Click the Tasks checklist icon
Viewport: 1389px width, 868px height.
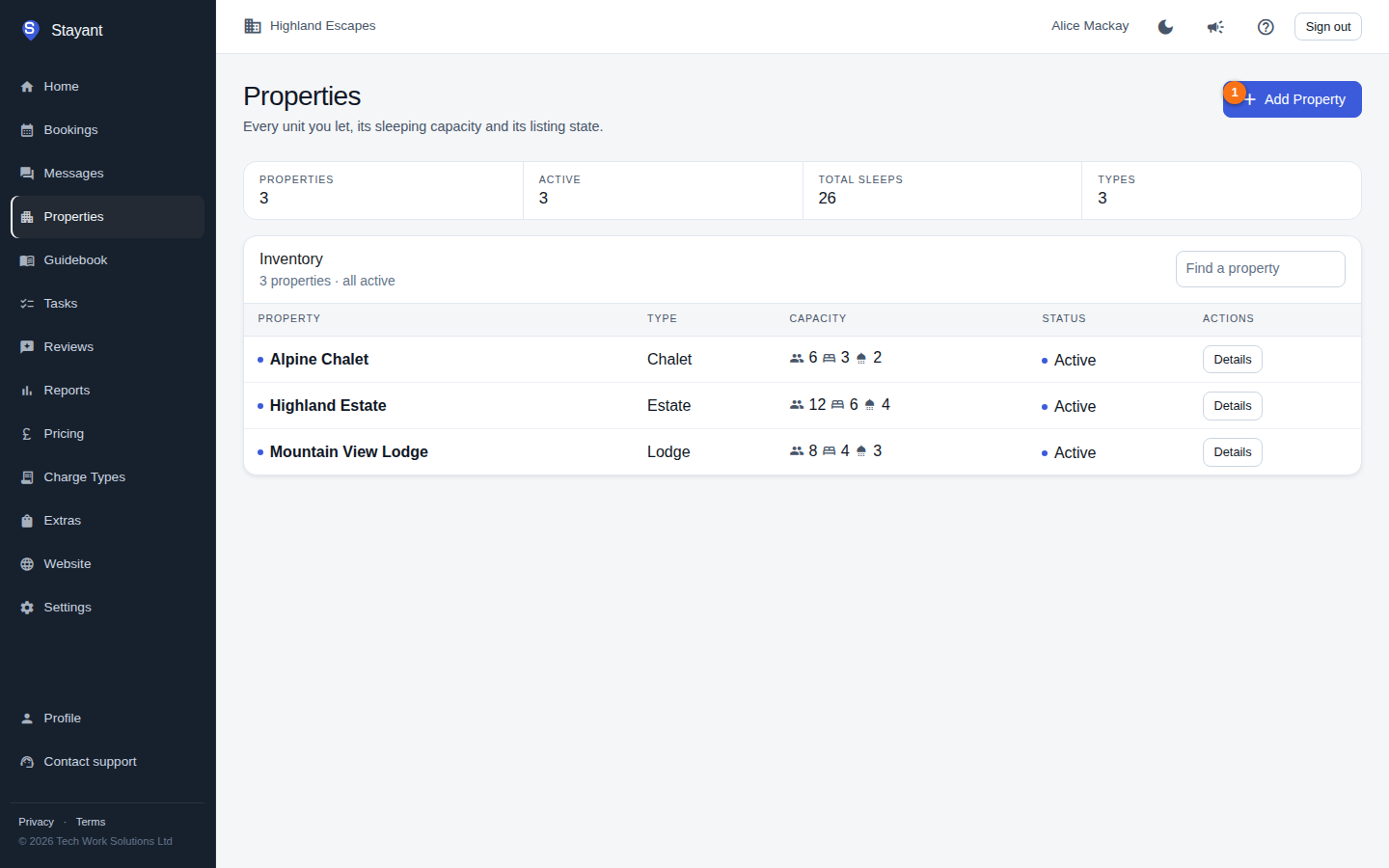point(27,304)
